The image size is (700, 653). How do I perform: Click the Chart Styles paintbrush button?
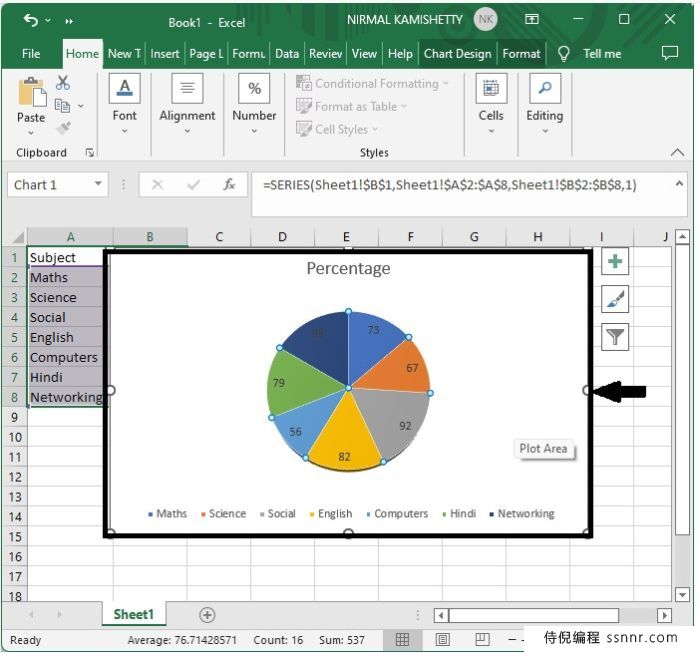tap(615, 299)
